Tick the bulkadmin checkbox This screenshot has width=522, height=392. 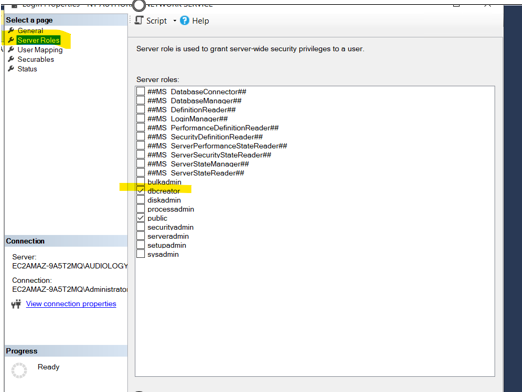coord(141,182)
